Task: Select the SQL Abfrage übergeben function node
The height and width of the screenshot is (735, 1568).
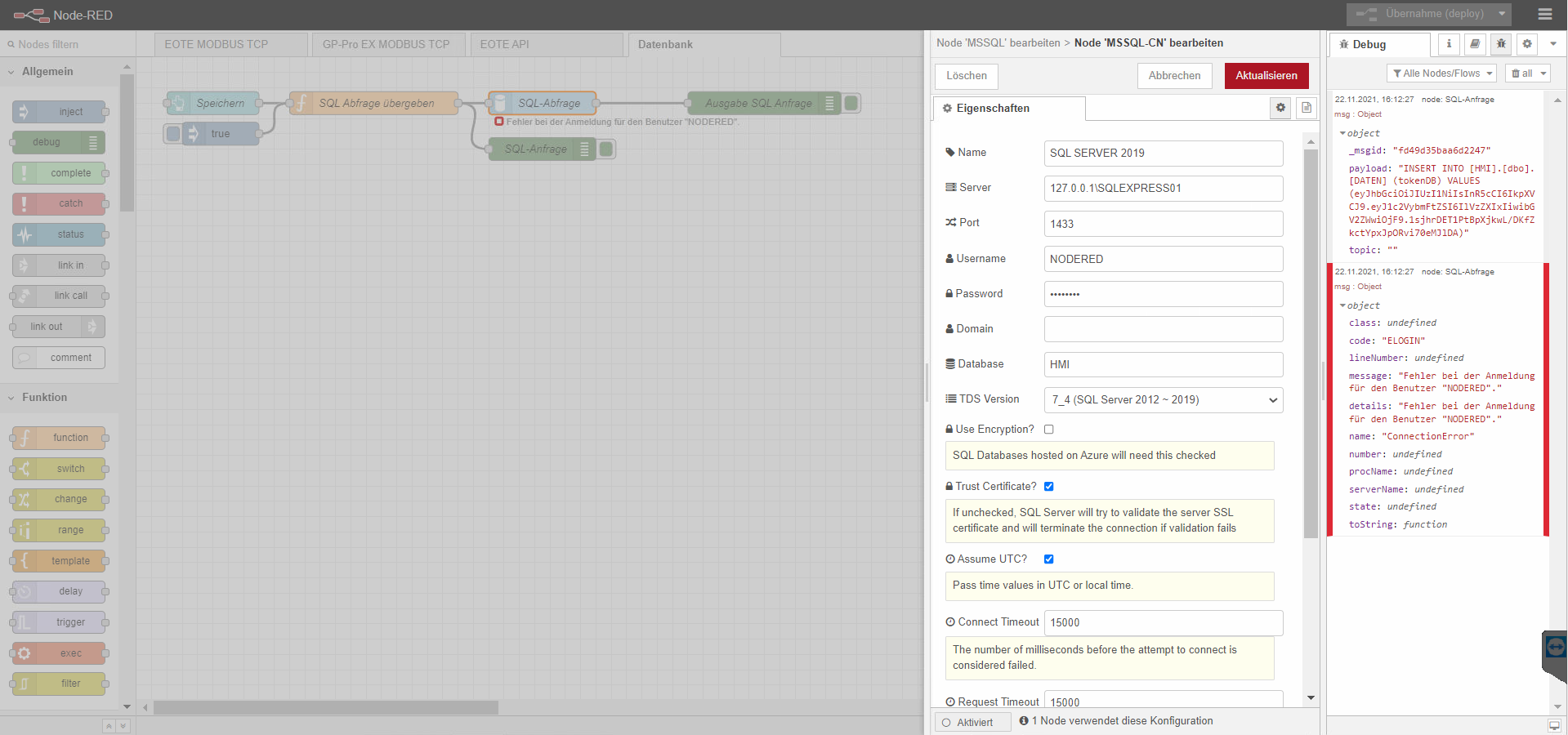Action: [x=374, y=103]
